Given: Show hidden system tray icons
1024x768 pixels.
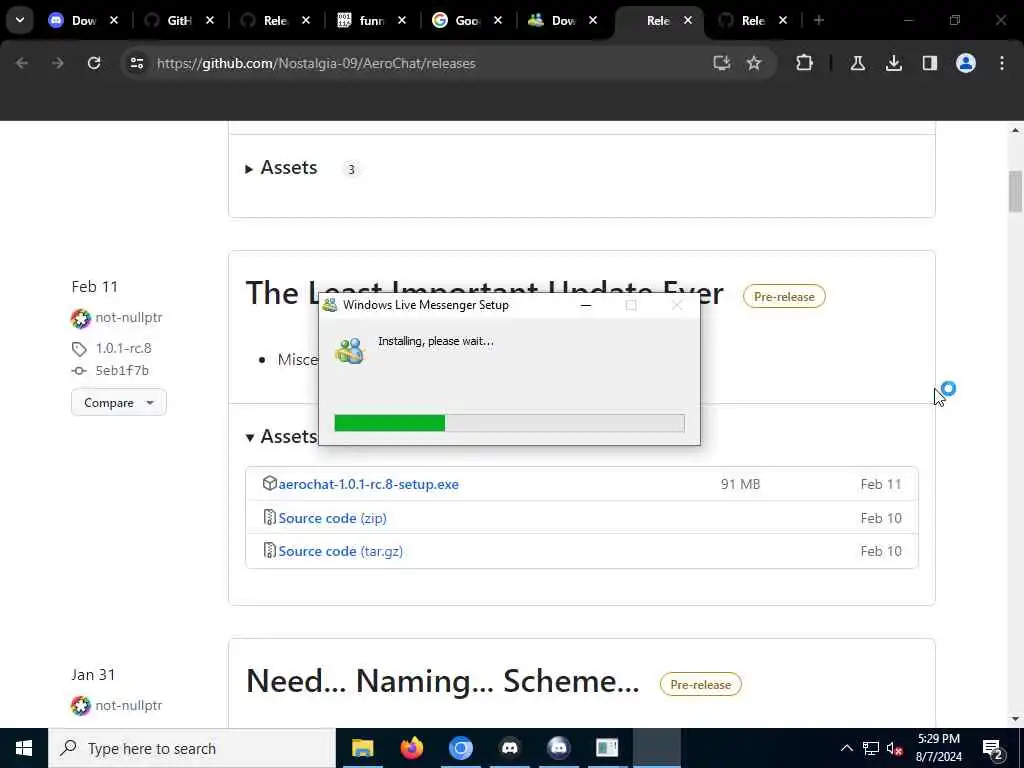Looking at the screenshot, I should coord(846,748).
